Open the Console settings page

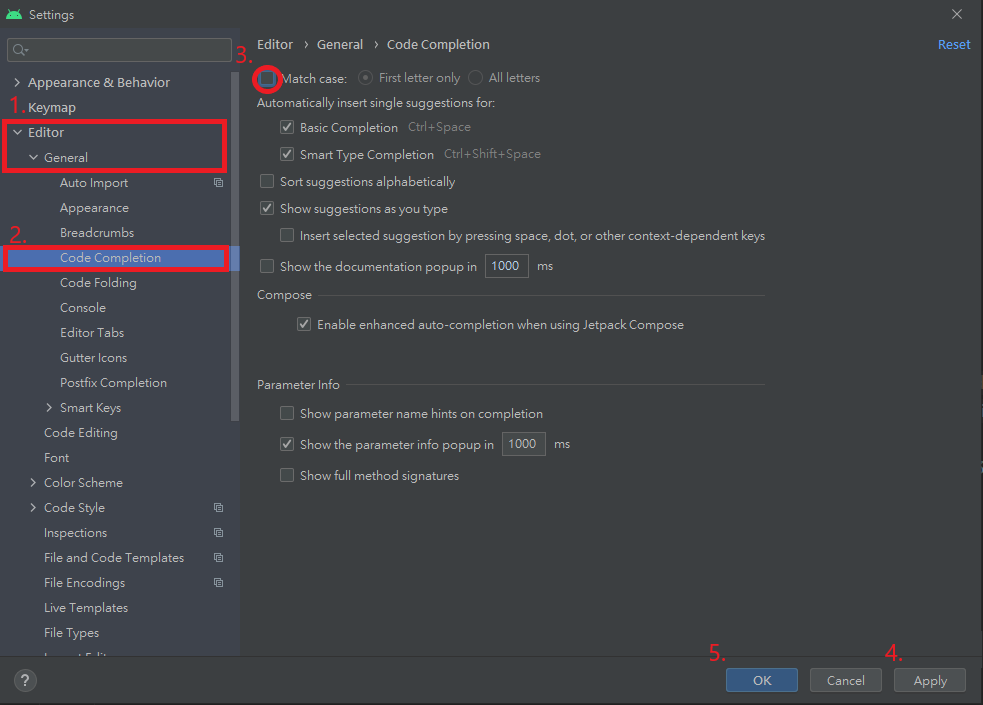[x=83, y=308]
